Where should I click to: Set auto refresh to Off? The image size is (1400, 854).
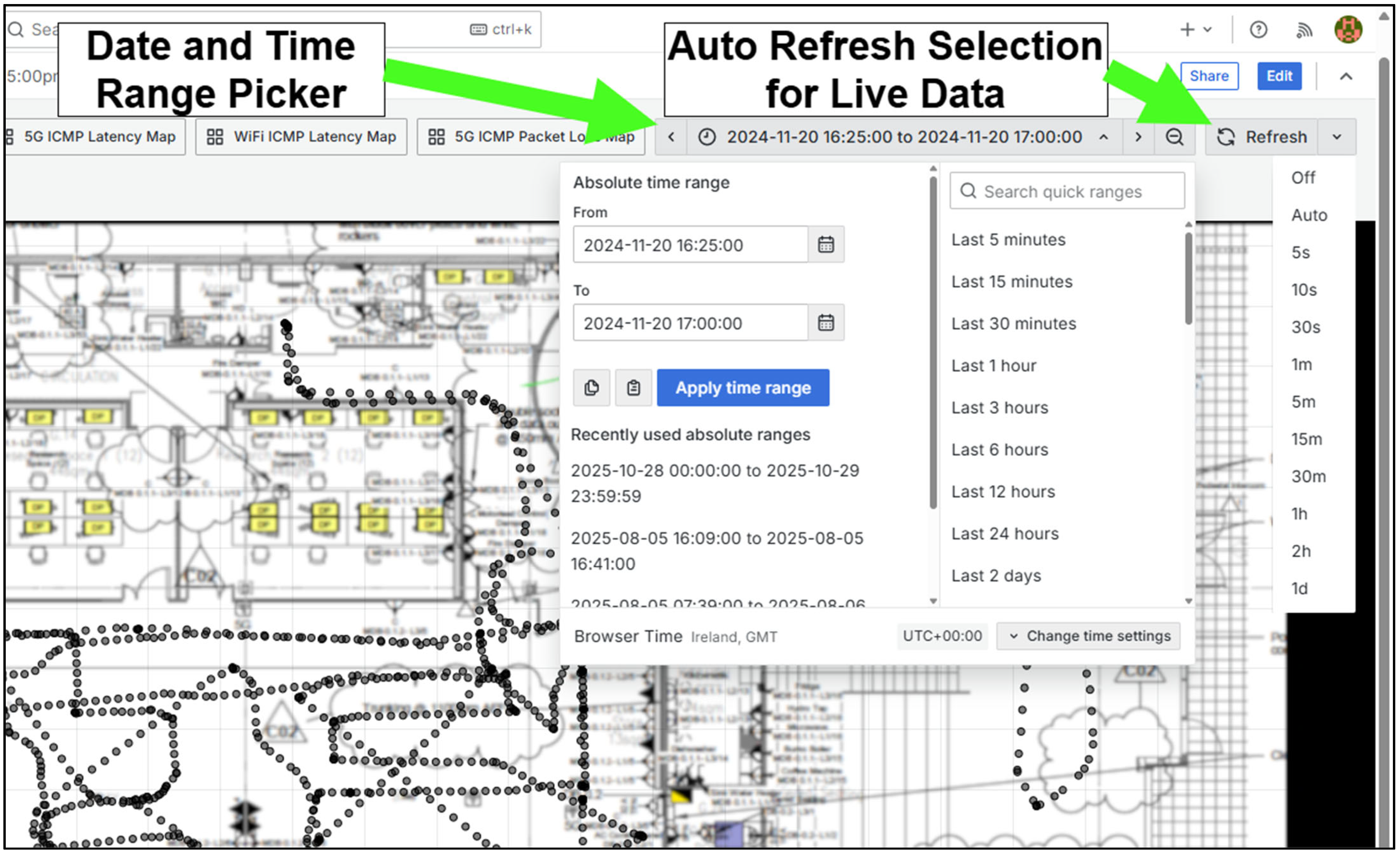point(1303,178)
